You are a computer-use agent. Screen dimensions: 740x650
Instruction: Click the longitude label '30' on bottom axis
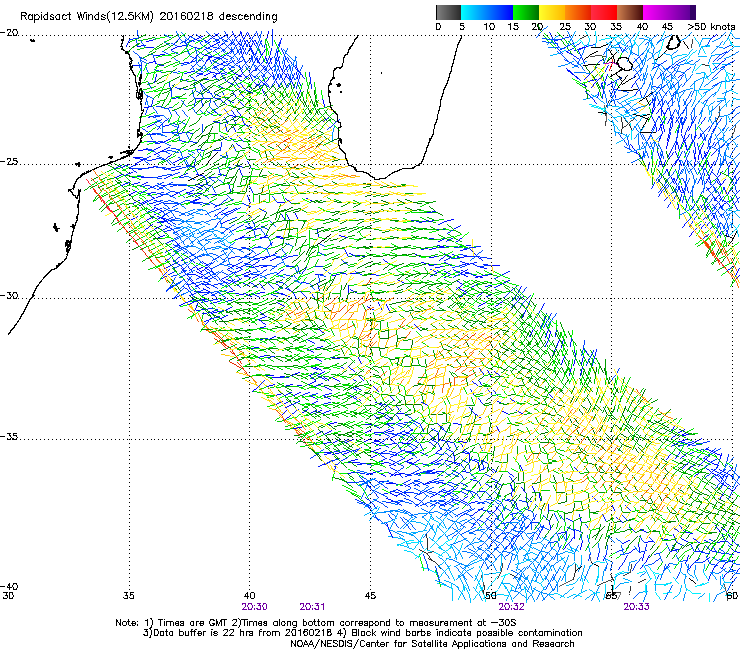(8, 595)
